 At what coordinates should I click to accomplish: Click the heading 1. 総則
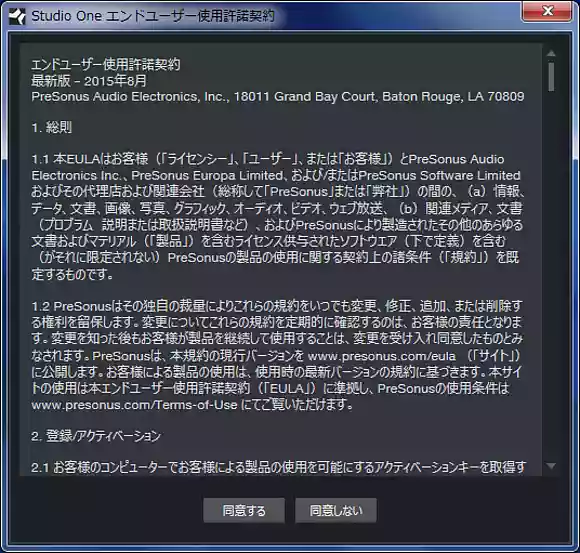pyautogui.click(x=52, y=128)
